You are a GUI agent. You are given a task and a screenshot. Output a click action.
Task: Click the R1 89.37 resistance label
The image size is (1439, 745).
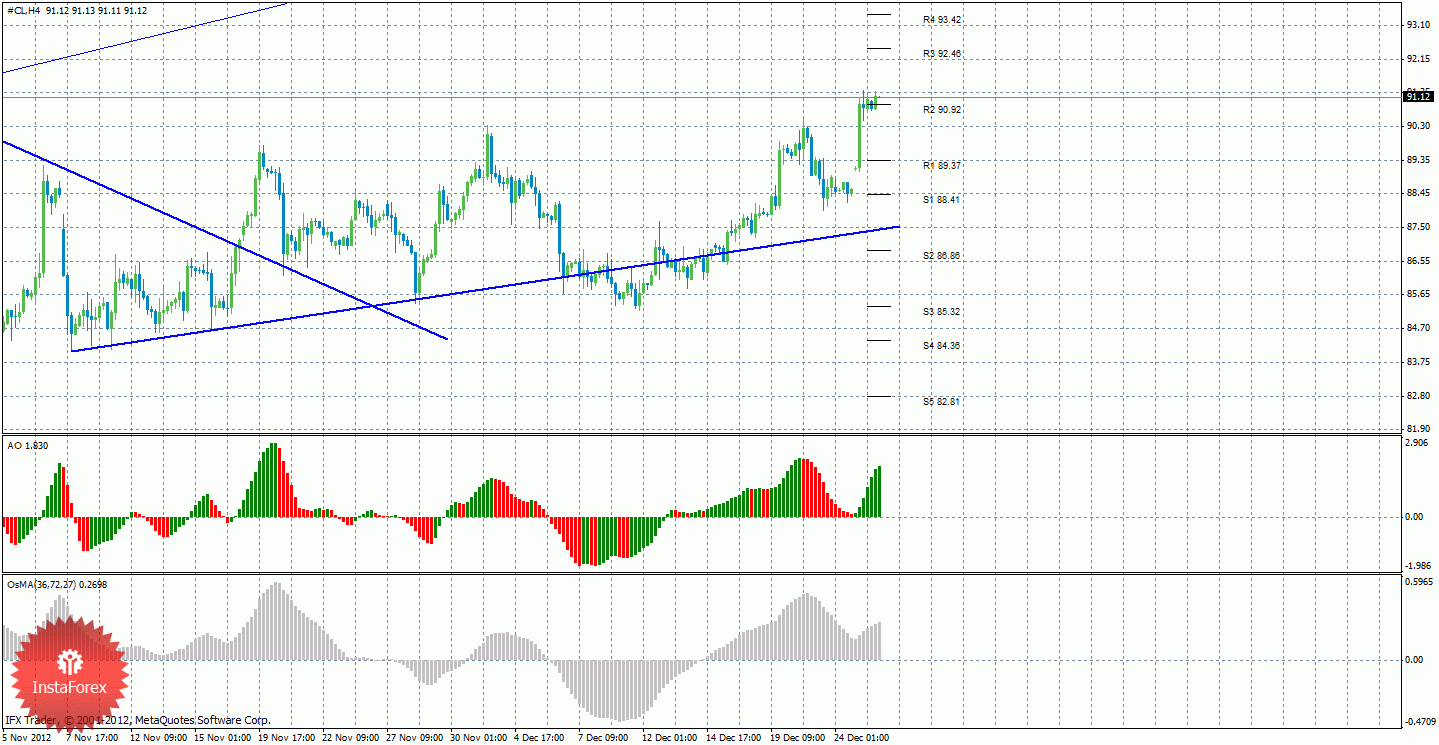pos(942,165)
